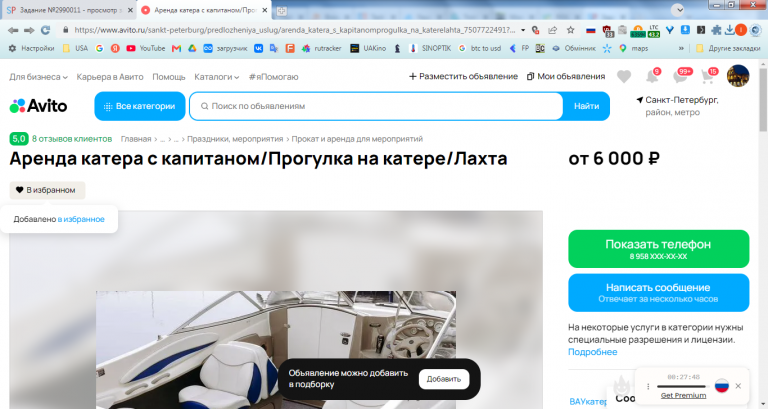Click the translator widget progress slider

point(683,386)
